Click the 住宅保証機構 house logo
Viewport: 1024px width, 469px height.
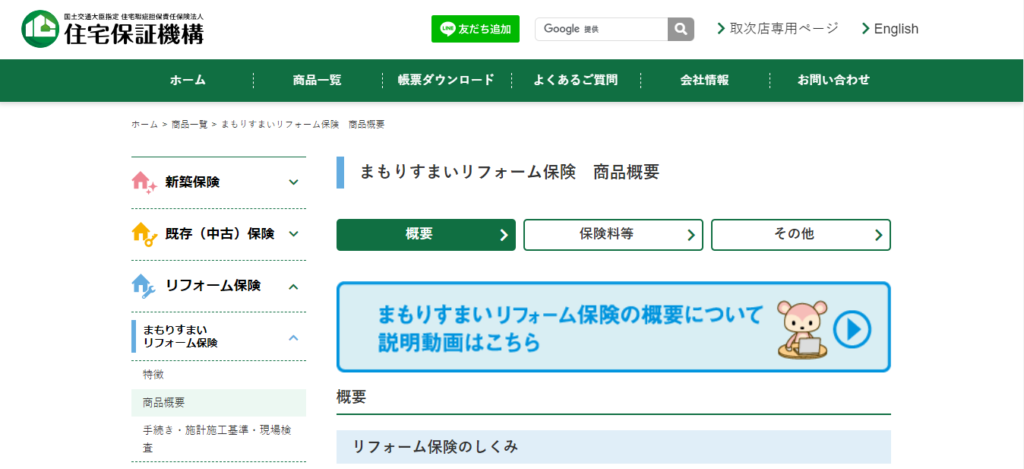pos(40,29)
